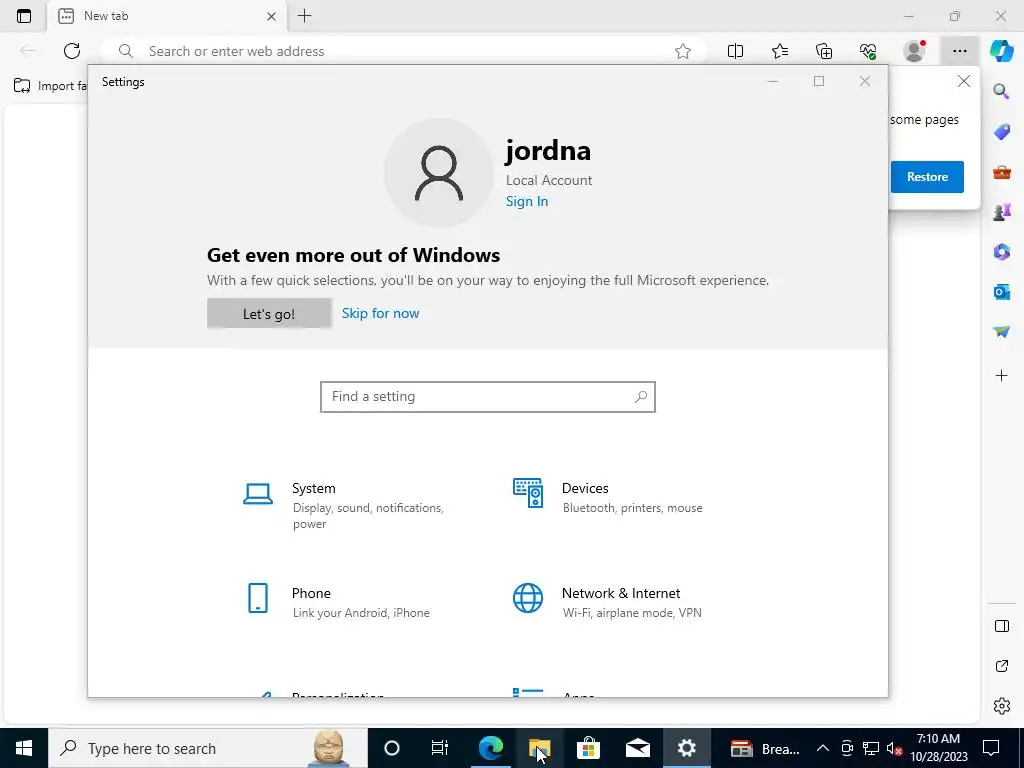Open the Network & Internet settings label
This screenshot has height=768, width=1024.
click(621, 593)
